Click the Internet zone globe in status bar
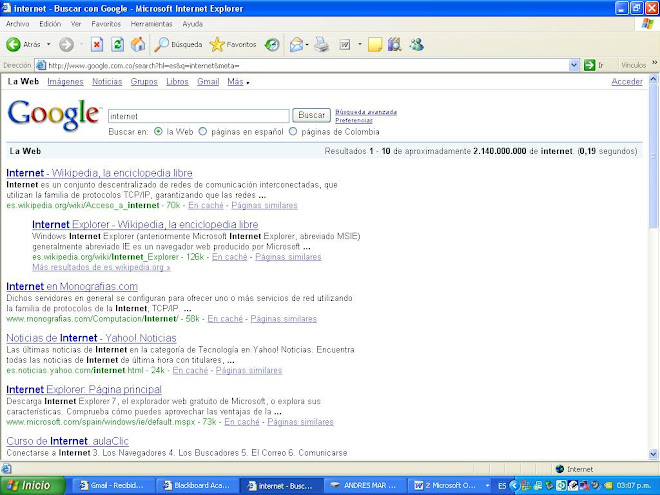 coord(560,469)
